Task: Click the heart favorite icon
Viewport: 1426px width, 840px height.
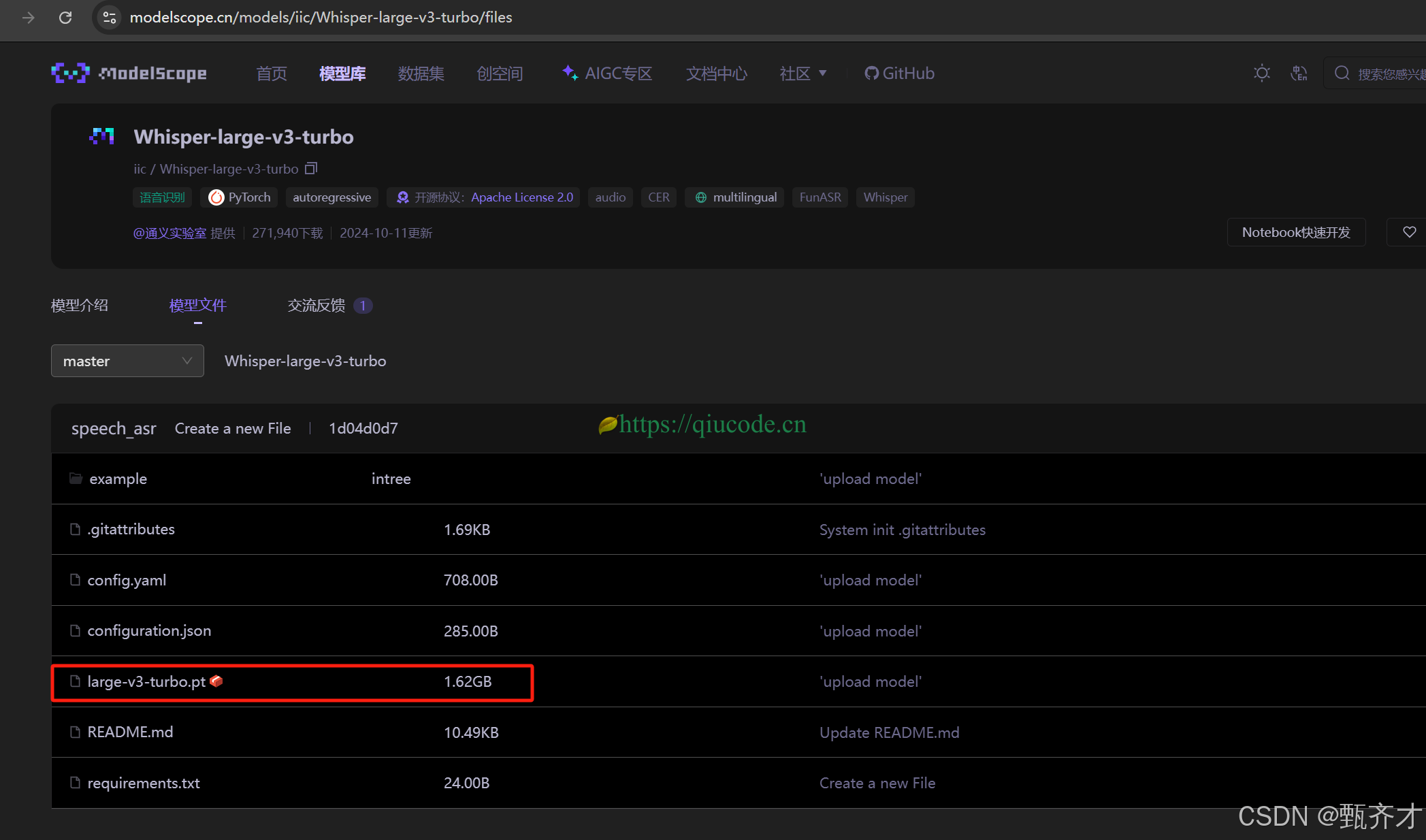Action: click(1409, 232)
